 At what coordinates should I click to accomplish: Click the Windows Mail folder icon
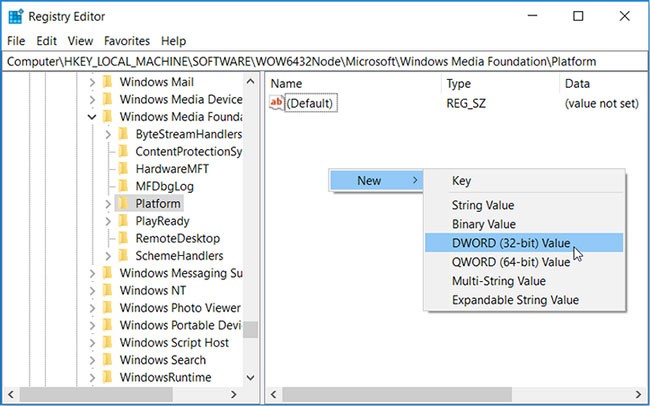(107, 82)
